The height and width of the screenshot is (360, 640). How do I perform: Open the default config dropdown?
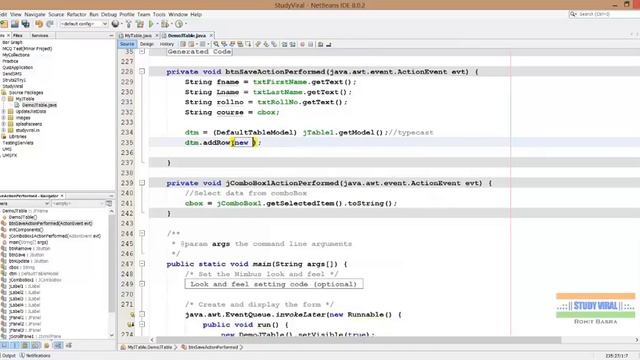84,24
